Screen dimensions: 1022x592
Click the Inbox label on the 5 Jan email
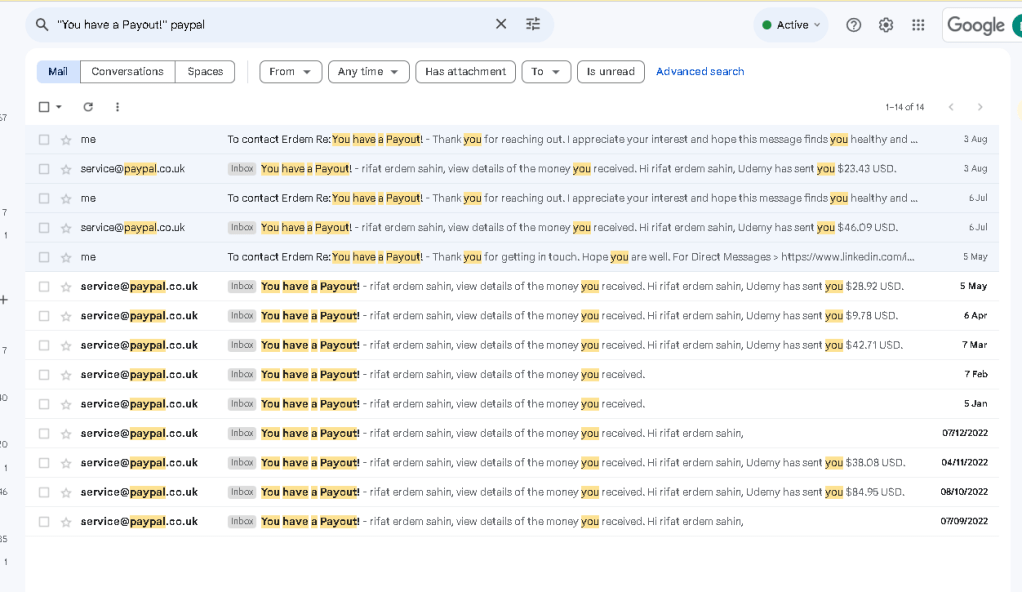coord(242,404)
